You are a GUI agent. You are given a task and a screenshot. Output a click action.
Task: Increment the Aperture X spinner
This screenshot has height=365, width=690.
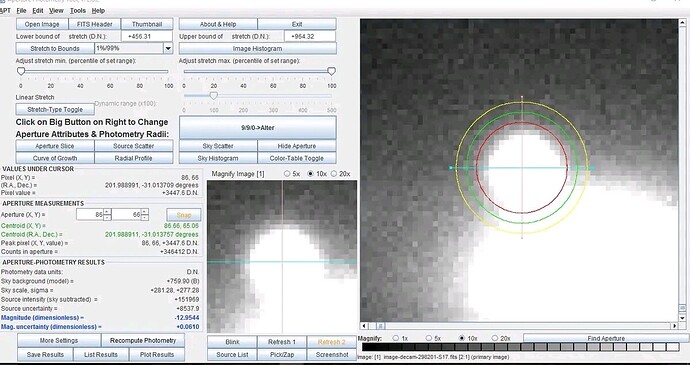coord(107,212)
